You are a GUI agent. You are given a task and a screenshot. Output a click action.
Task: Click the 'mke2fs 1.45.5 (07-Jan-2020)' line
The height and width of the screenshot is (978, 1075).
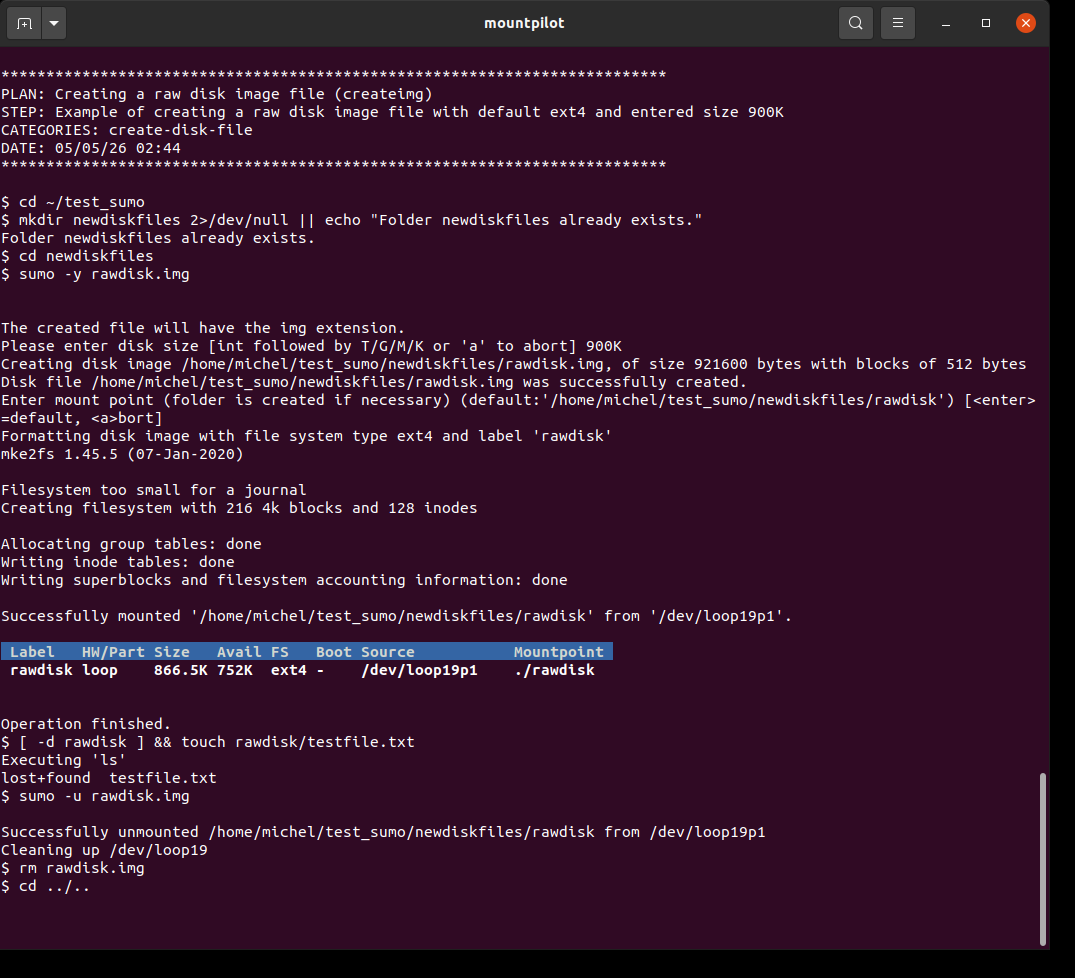(122, 454)
